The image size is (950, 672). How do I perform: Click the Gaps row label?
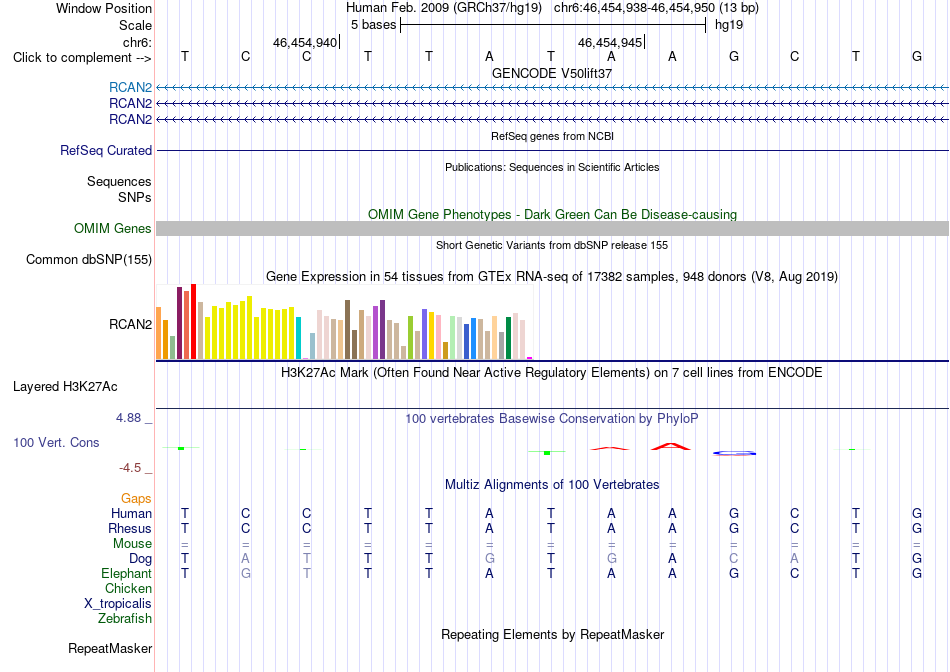click(x=136, y=498)
